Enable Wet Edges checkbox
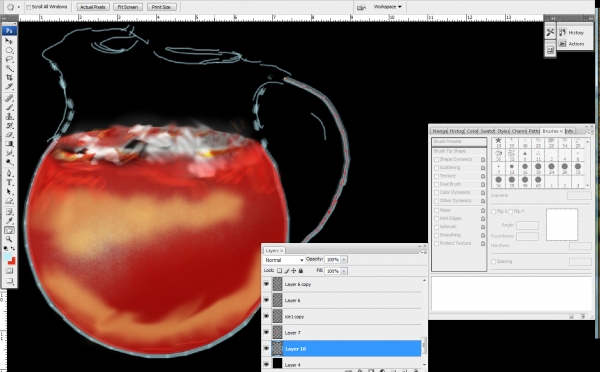 [436, 219]
